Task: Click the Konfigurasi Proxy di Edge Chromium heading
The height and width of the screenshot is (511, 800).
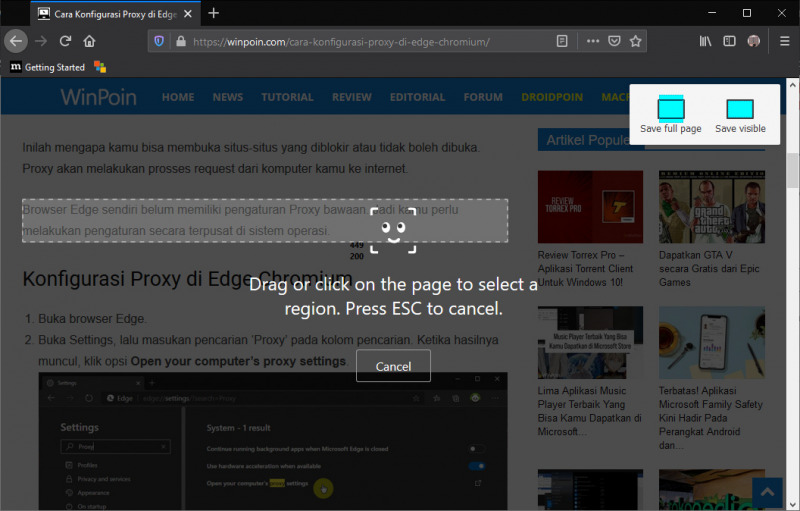Action: coord(187,279)
